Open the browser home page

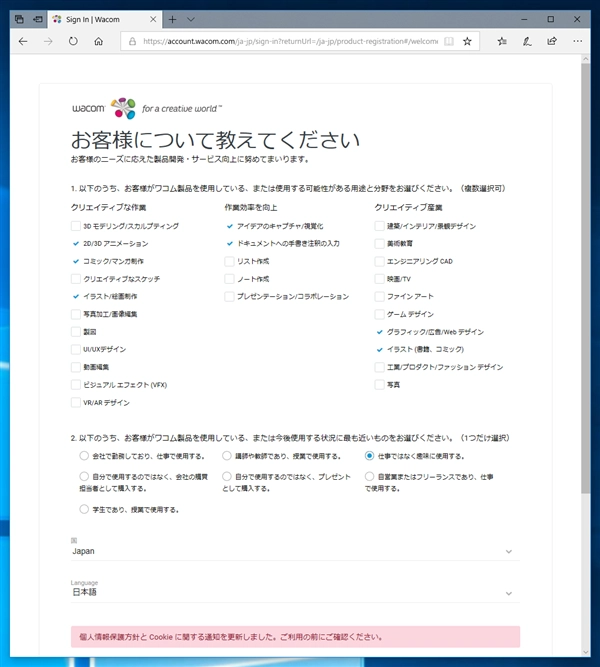pos(98,41)
